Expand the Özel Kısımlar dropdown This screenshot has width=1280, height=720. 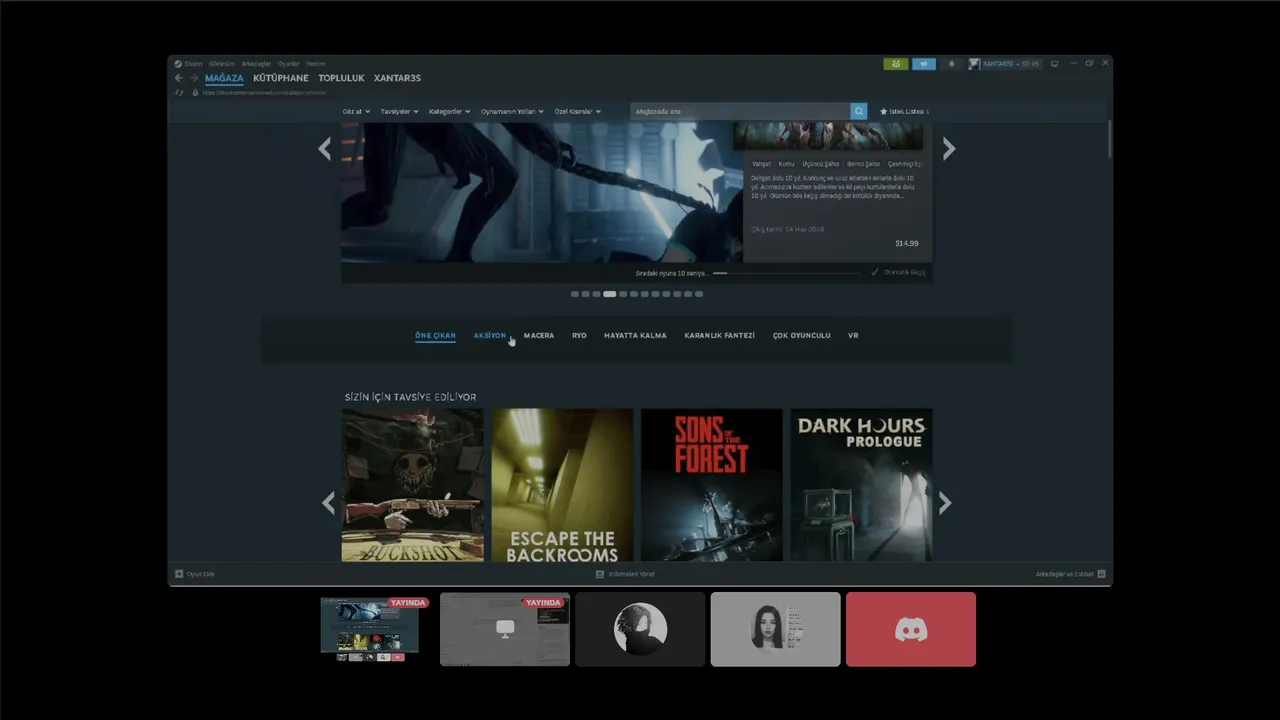577,111
